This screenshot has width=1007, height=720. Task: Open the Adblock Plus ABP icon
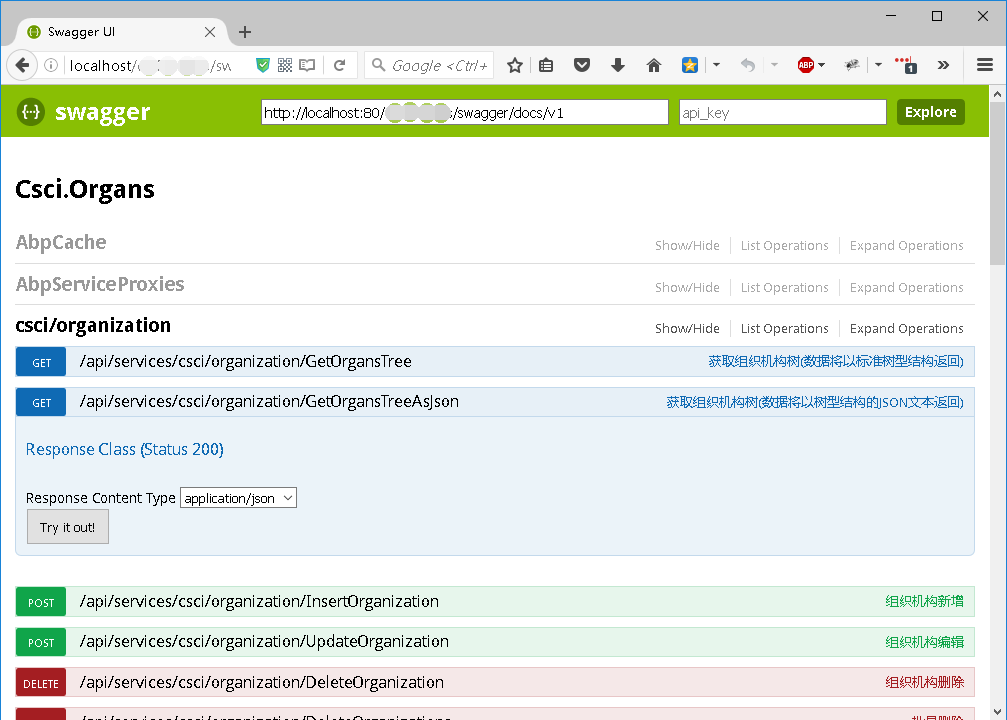805,65
